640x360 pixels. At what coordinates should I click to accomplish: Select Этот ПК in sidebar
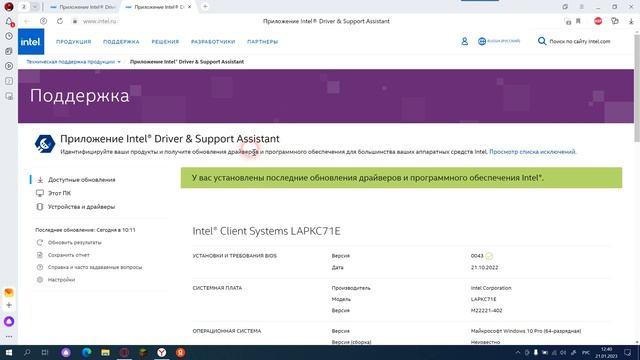pyautogui.click(x=60, y=193)
